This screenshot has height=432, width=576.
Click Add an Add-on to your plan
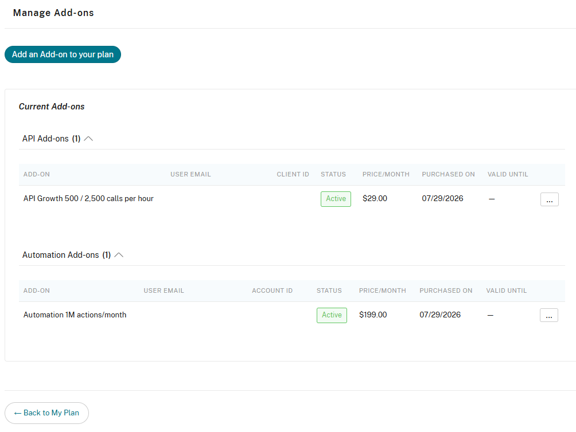(x=62, y=54)
